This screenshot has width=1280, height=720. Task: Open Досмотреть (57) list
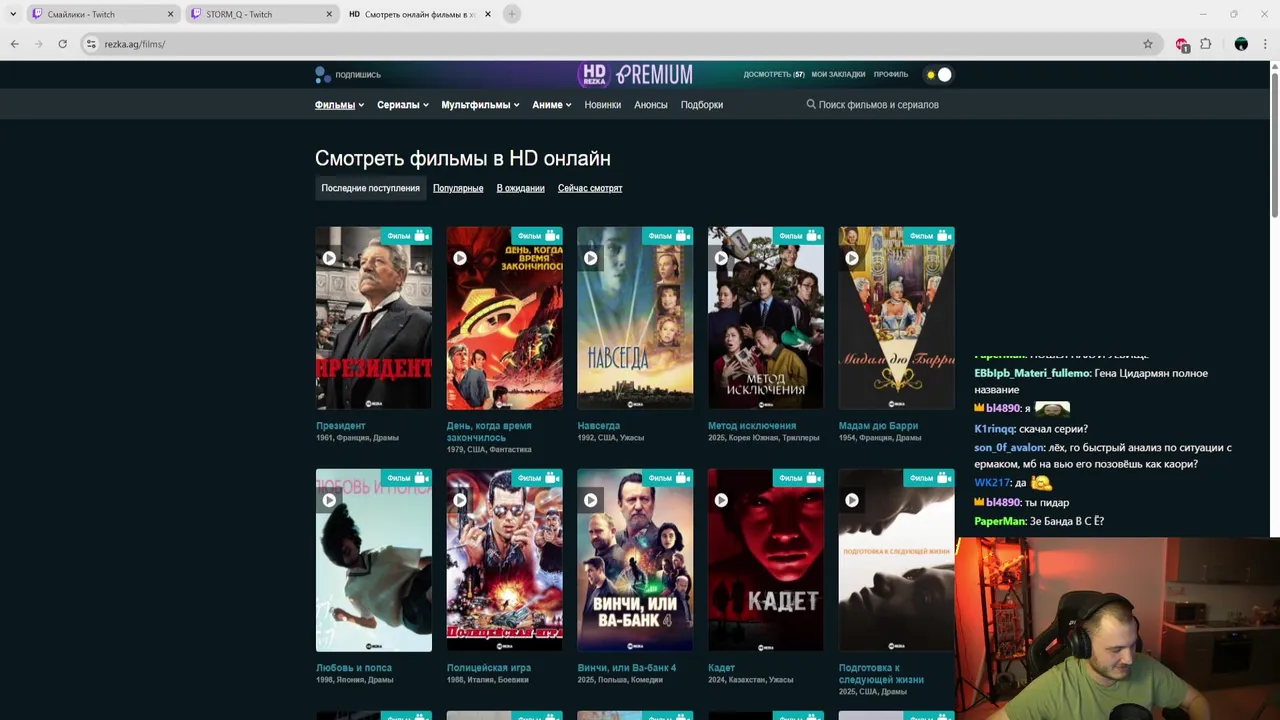click(x=774, y=74)
